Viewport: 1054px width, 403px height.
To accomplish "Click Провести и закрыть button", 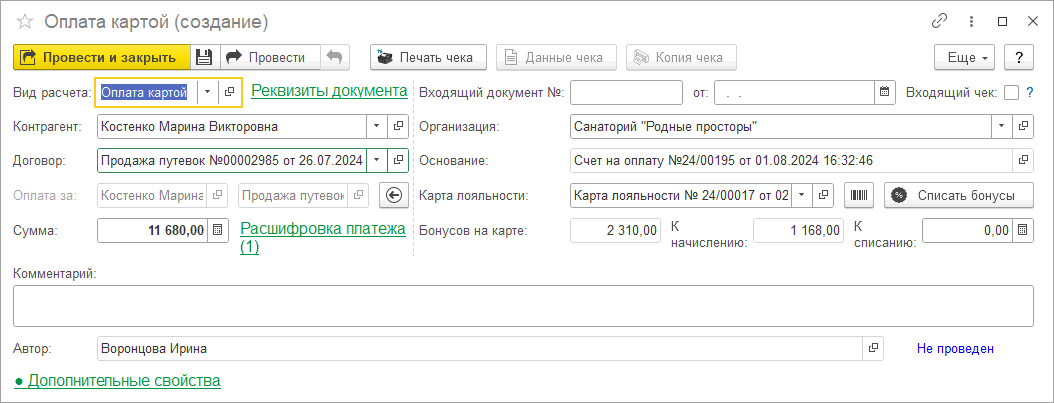I will (x=101, y=57).
